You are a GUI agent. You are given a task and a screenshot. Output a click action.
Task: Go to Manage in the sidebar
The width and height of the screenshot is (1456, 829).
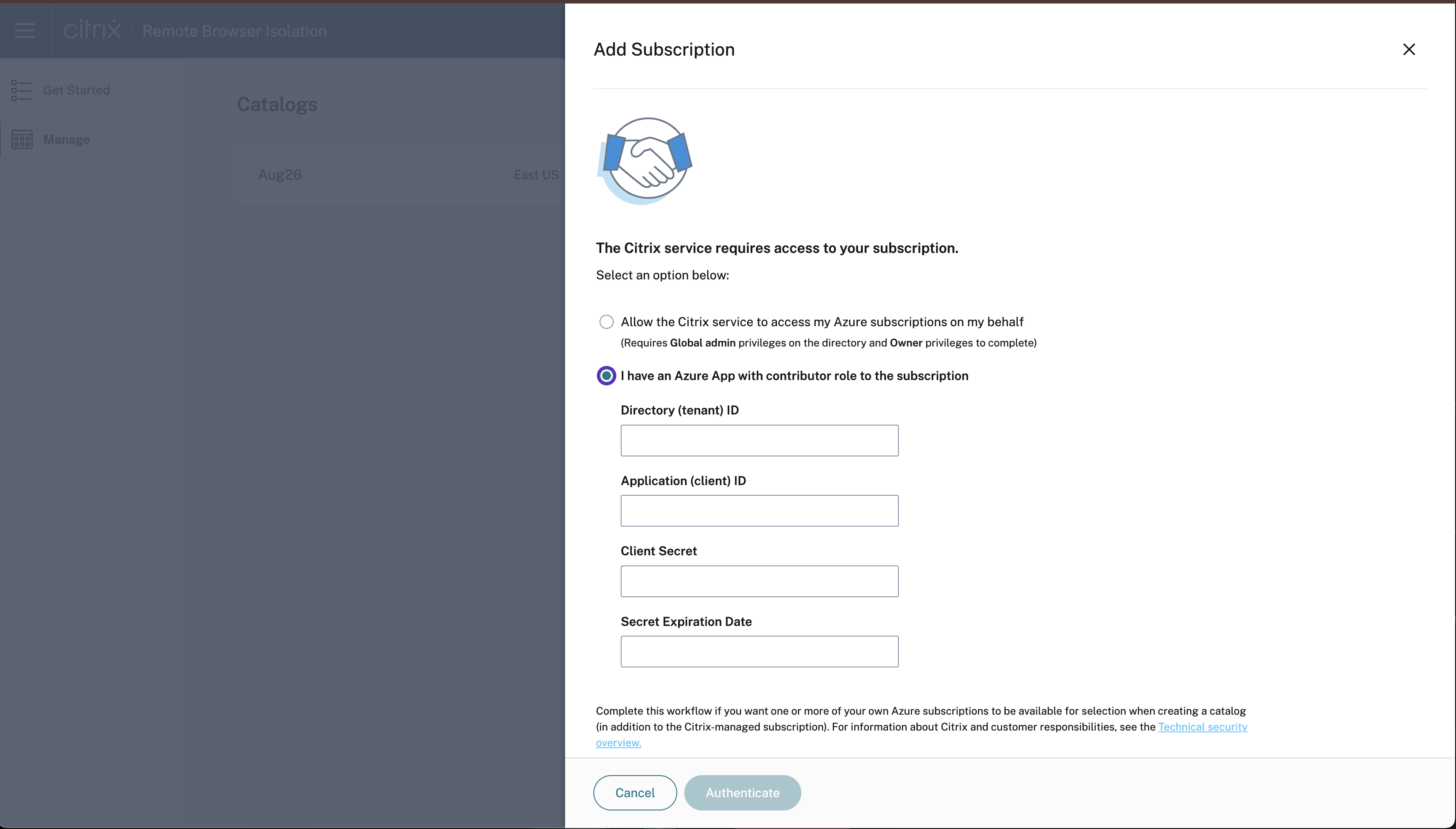click(66, 139)
